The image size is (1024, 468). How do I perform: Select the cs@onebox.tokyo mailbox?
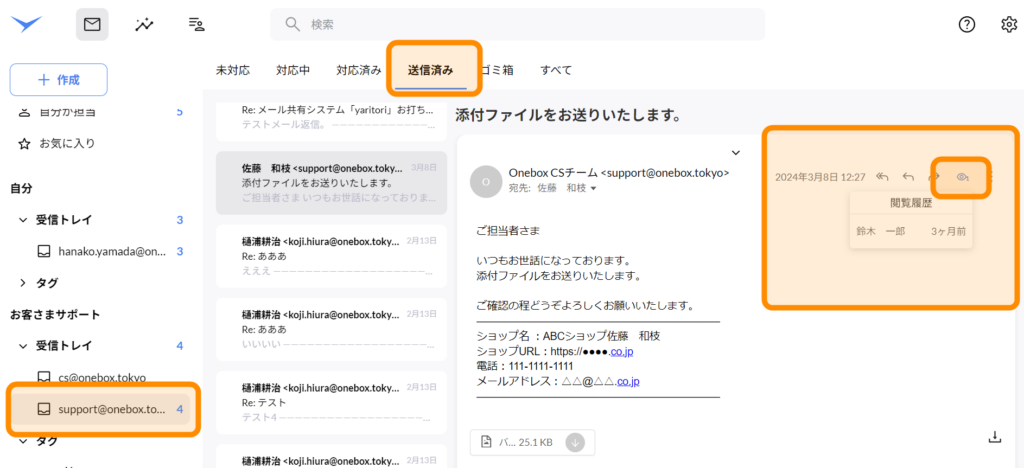click(x=100, y=378)
